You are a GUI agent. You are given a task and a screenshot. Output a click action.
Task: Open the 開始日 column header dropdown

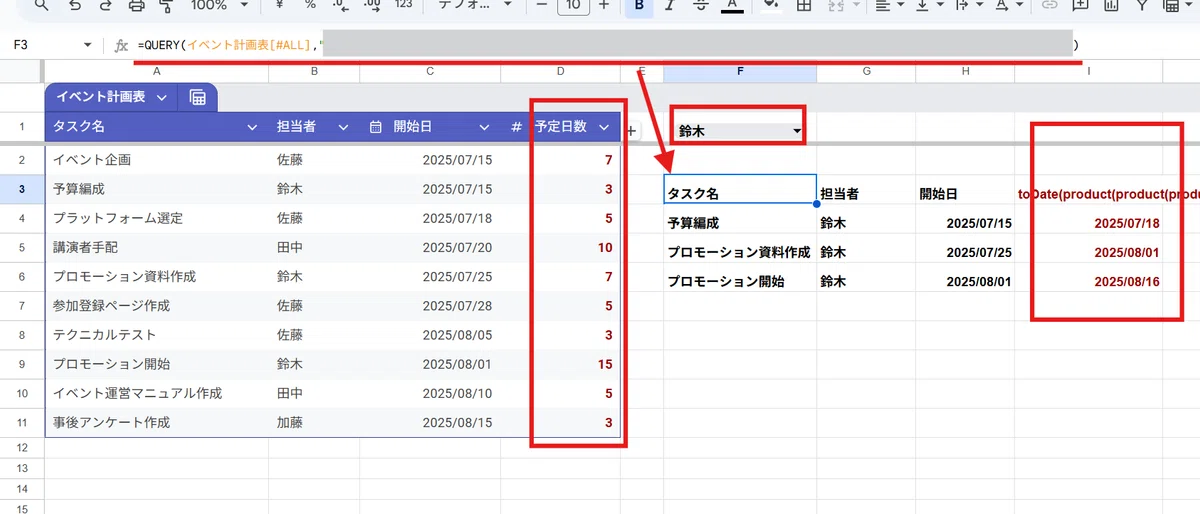click(484, 127)
